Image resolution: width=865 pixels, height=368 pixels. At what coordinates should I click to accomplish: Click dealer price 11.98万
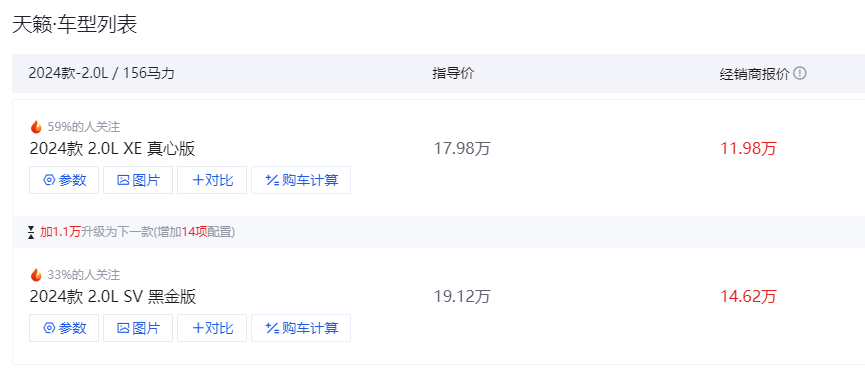(x=748, y=149)
